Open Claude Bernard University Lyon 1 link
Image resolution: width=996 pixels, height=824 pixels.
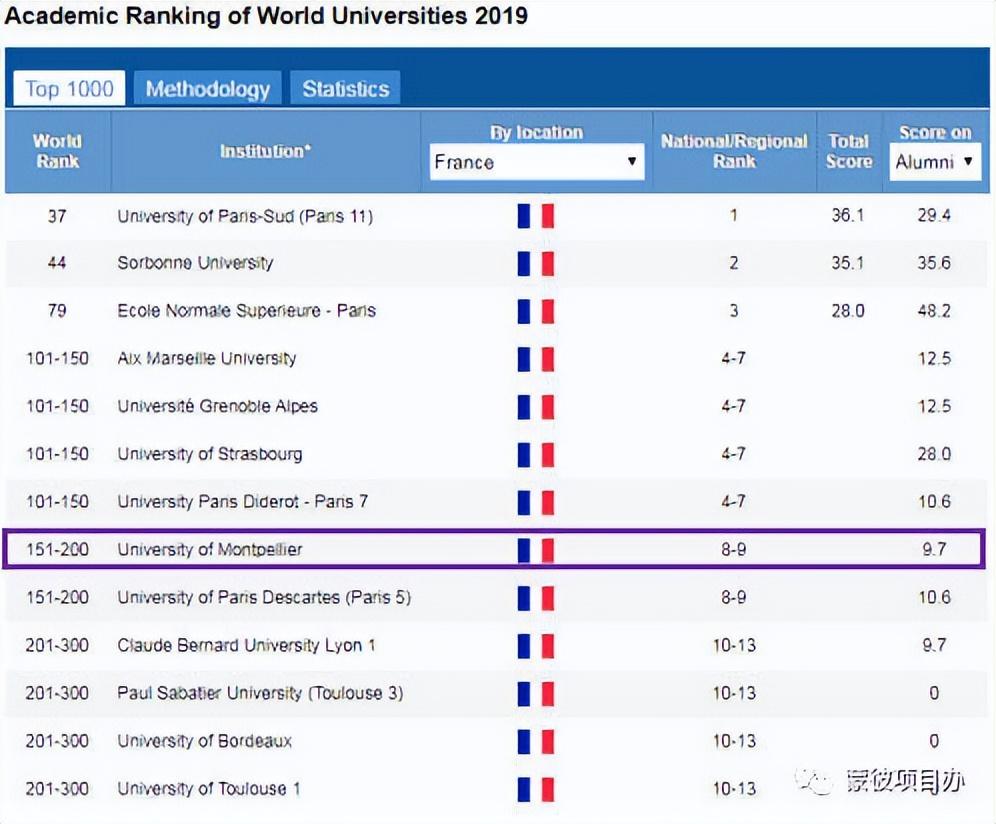tap(246, 645)
